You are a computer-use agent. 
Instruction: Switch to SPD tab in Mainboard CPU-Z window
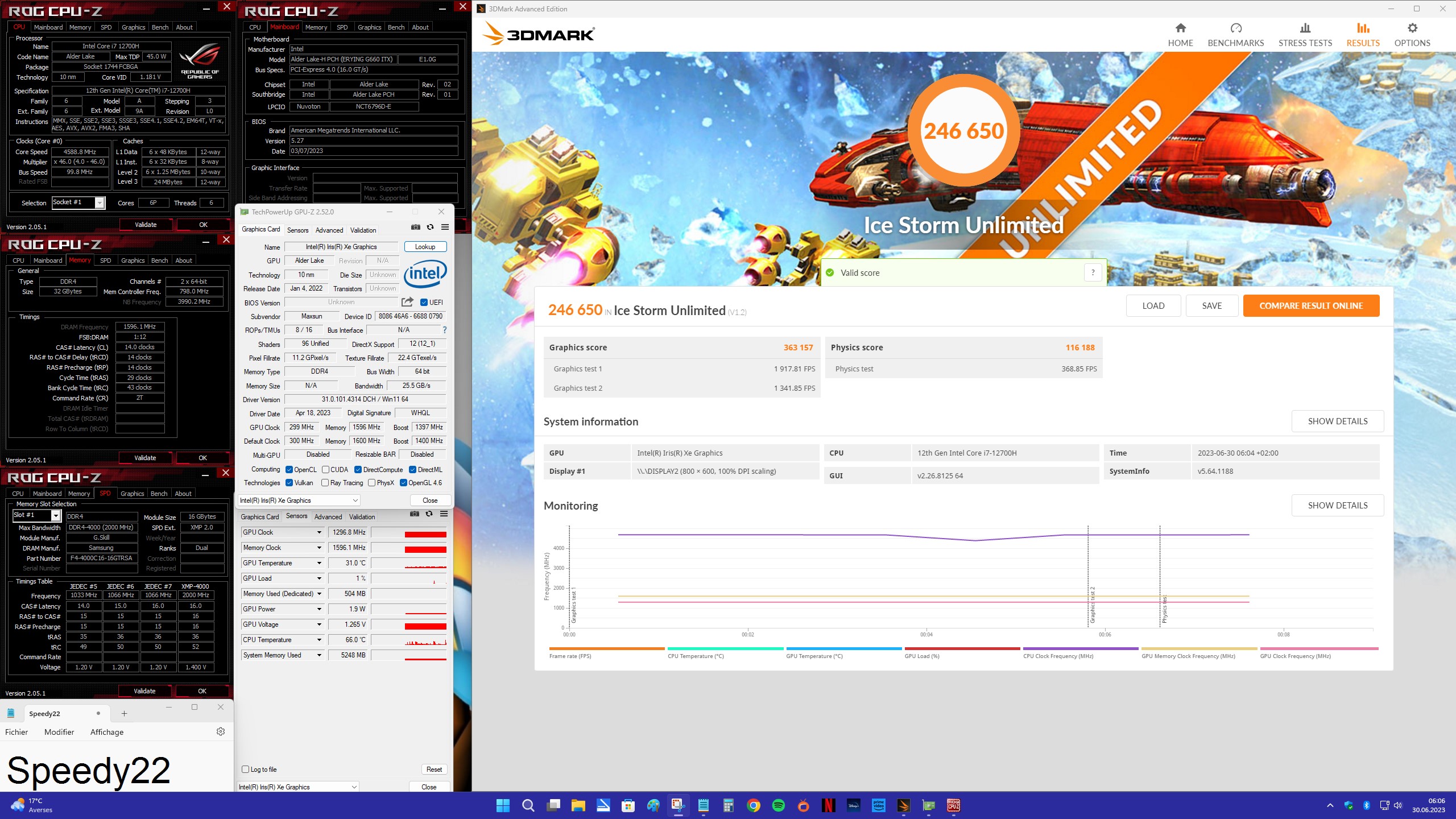[x=342, y=27]
